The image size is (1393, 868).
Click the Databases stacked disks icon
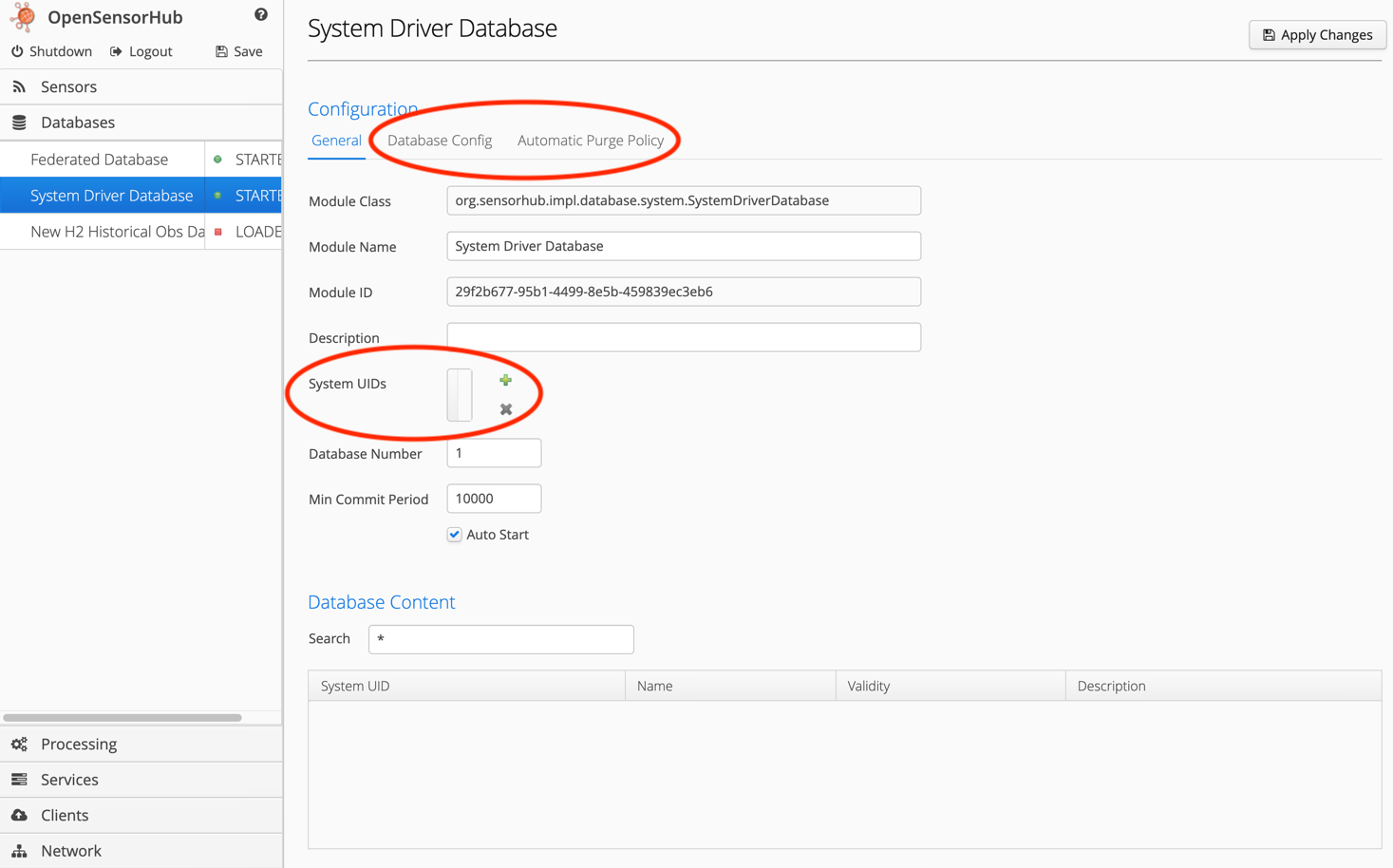coord(19,122)
